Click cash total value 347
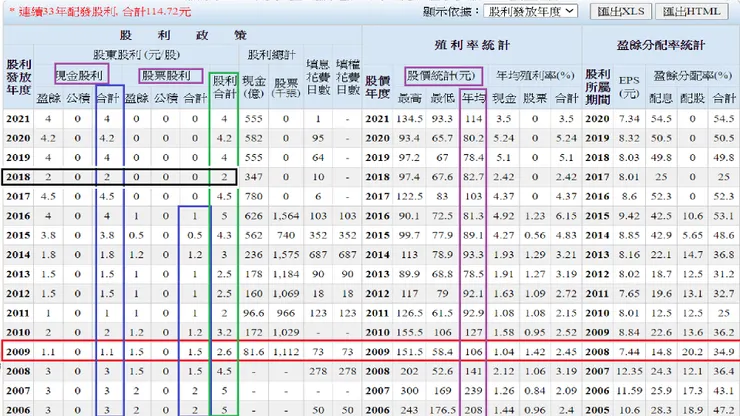Image resolution: width=740 pixels, height=416 pixels. click(x=253, y=177)
